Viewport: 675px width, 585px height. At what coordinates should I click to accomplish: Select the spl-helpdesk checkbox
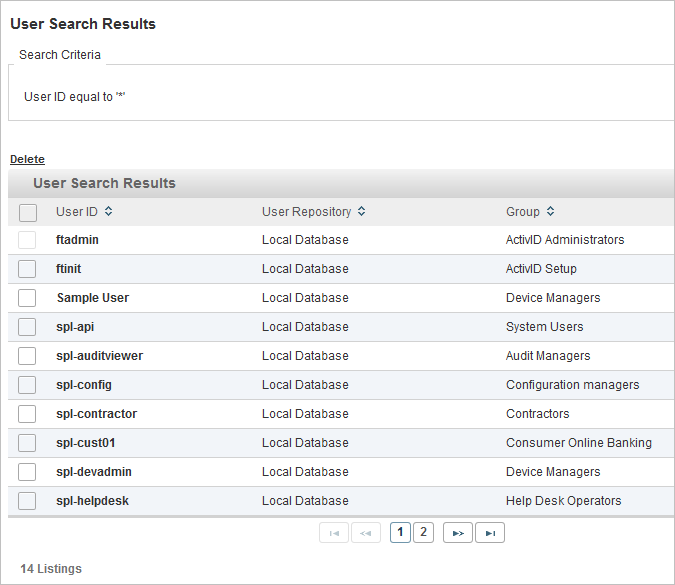click(27, 501)
